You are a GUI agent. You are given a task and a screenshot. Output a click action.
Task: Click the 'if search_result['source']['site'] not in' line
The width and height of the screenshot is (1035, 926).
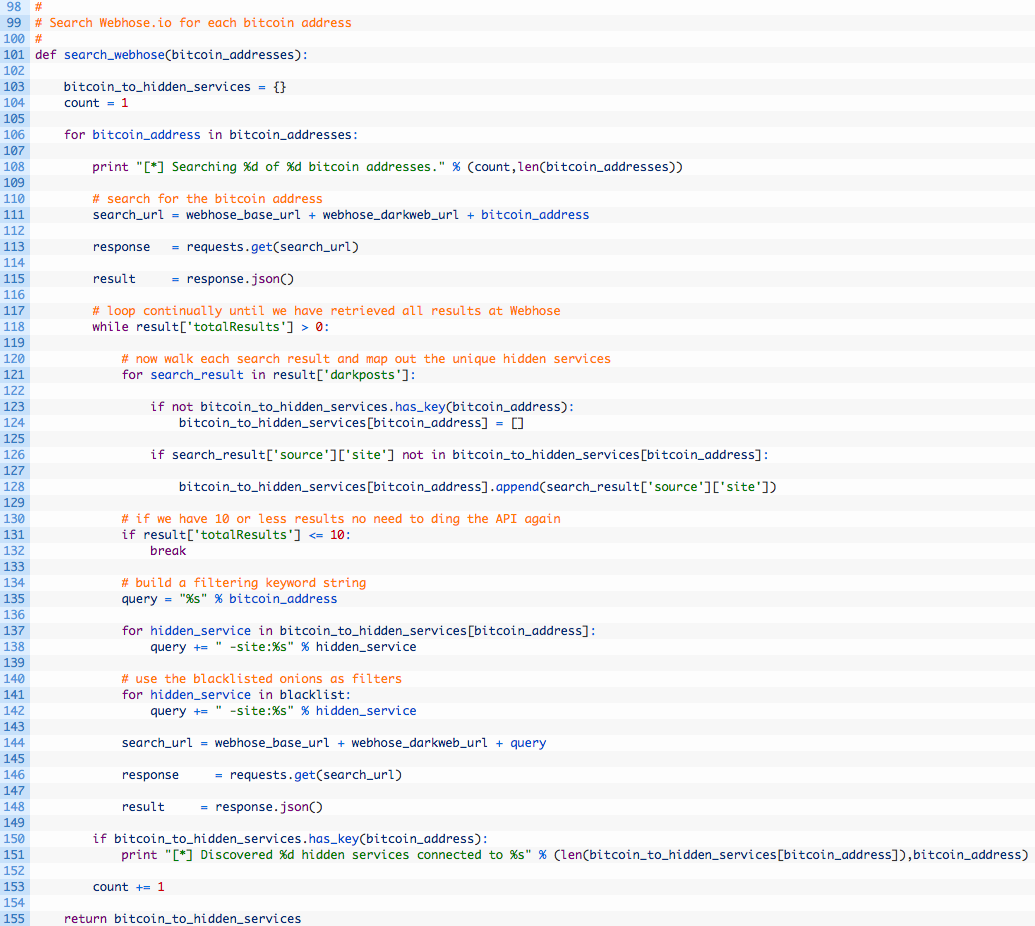point(459,455)
